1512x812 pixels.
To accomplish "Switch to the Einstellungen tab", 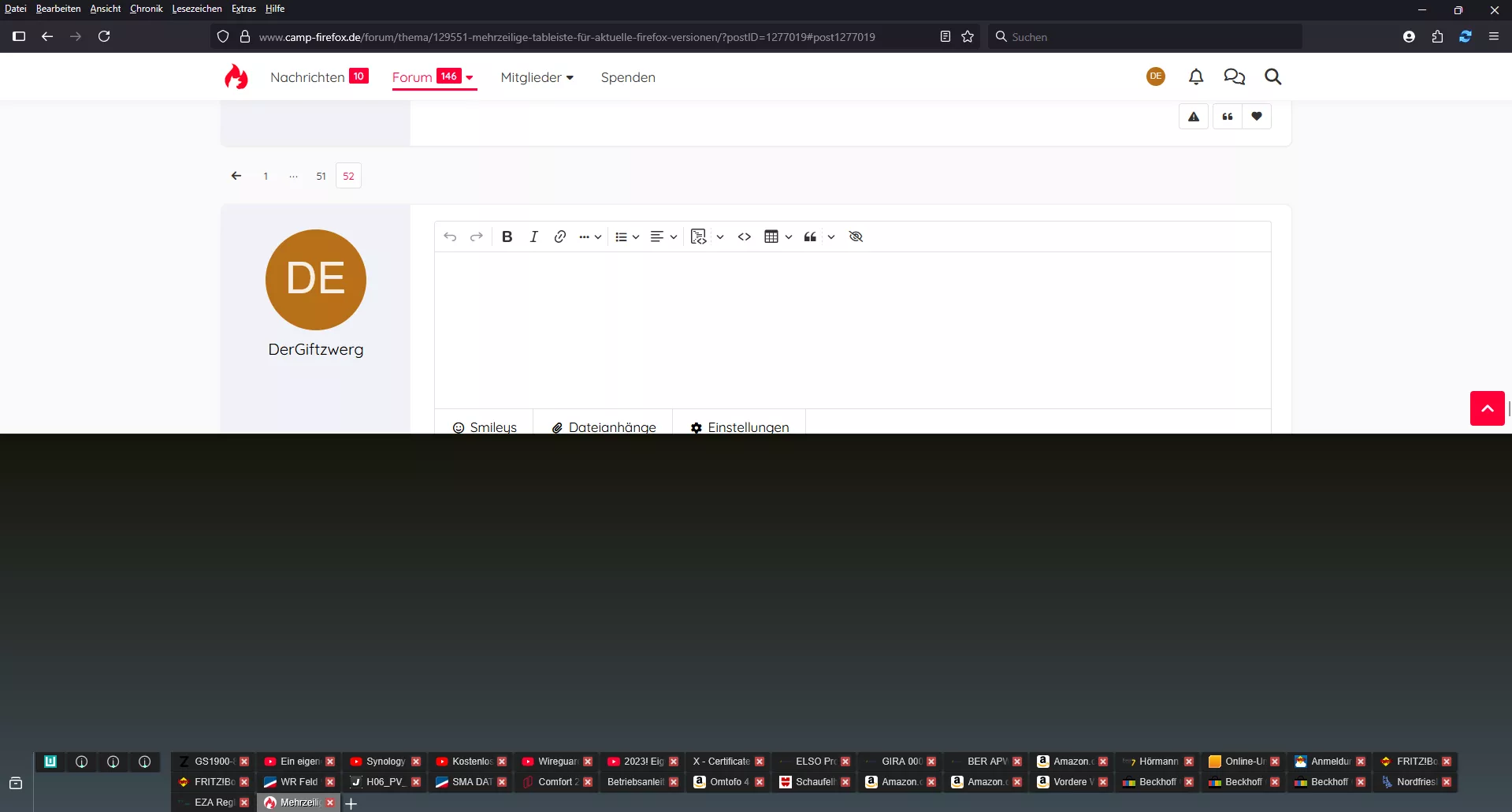I will (740, 426).
